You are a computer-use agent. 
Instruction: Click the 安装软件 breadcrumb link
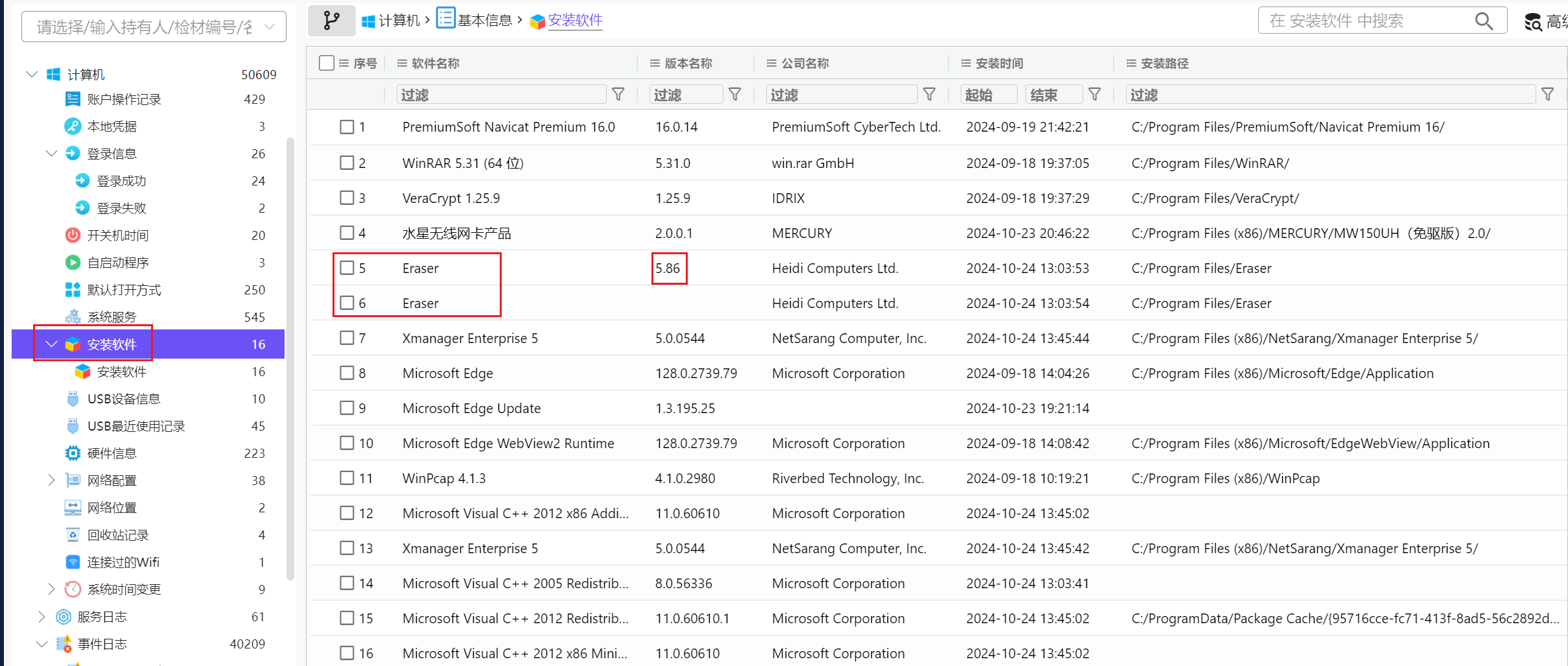click(575, 21)
